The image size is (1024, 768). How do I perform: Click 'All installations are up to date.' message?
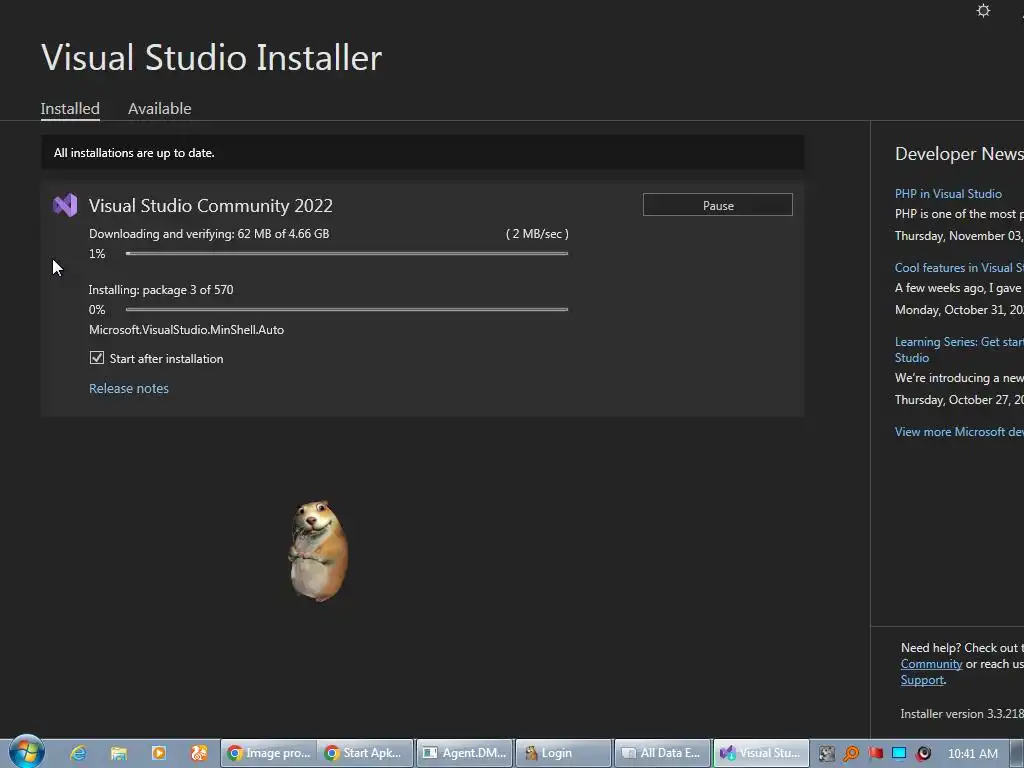pyautogui.click(x=134, y=153)
